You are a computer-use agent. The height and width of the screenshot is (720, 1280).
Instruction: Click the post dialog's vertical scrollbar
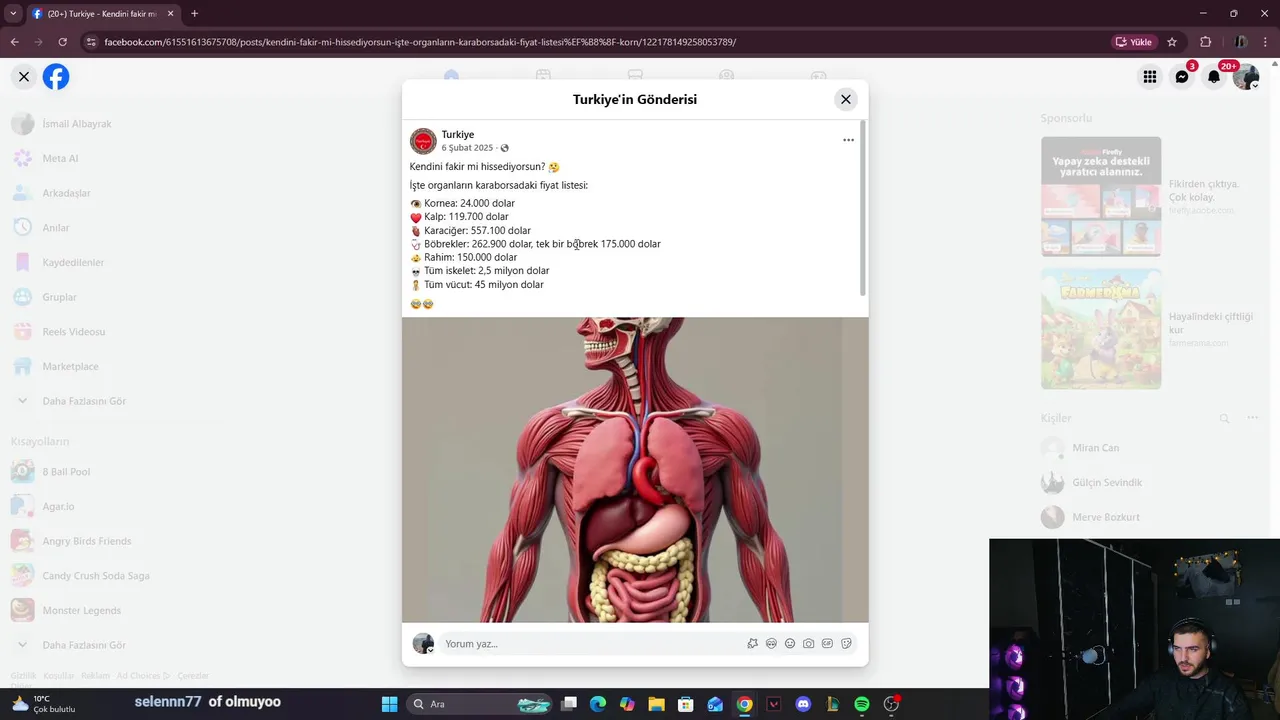coord(862,208)
